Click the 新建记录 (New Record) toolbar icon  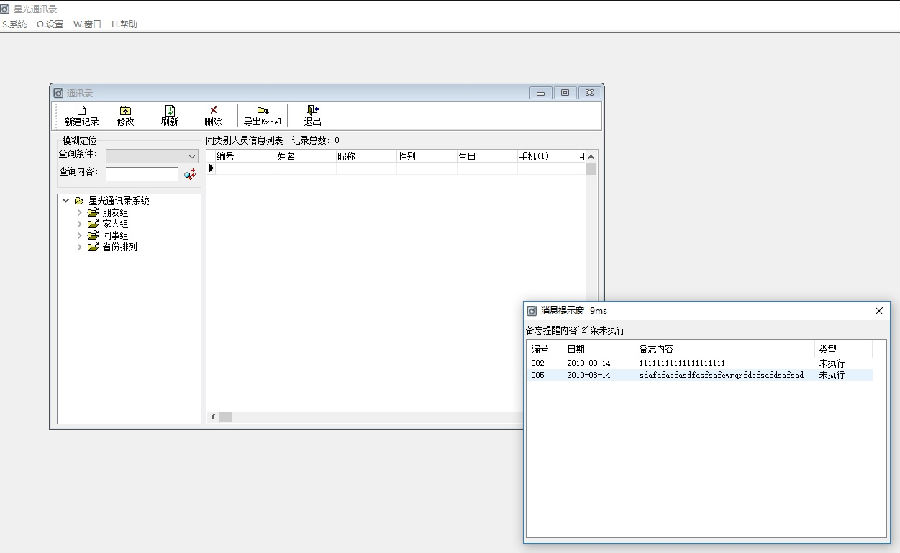point(81,115)
